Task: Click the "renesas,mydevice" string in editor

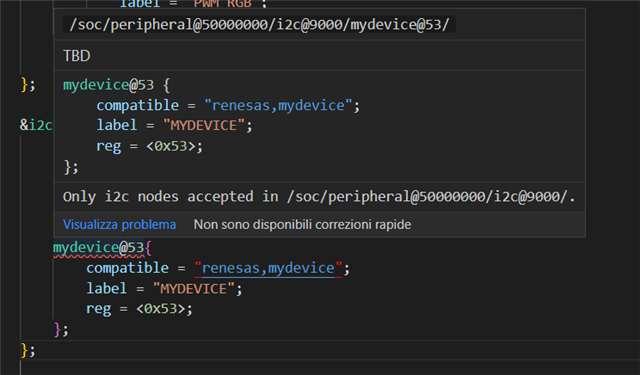Action: tap(268, 268)
